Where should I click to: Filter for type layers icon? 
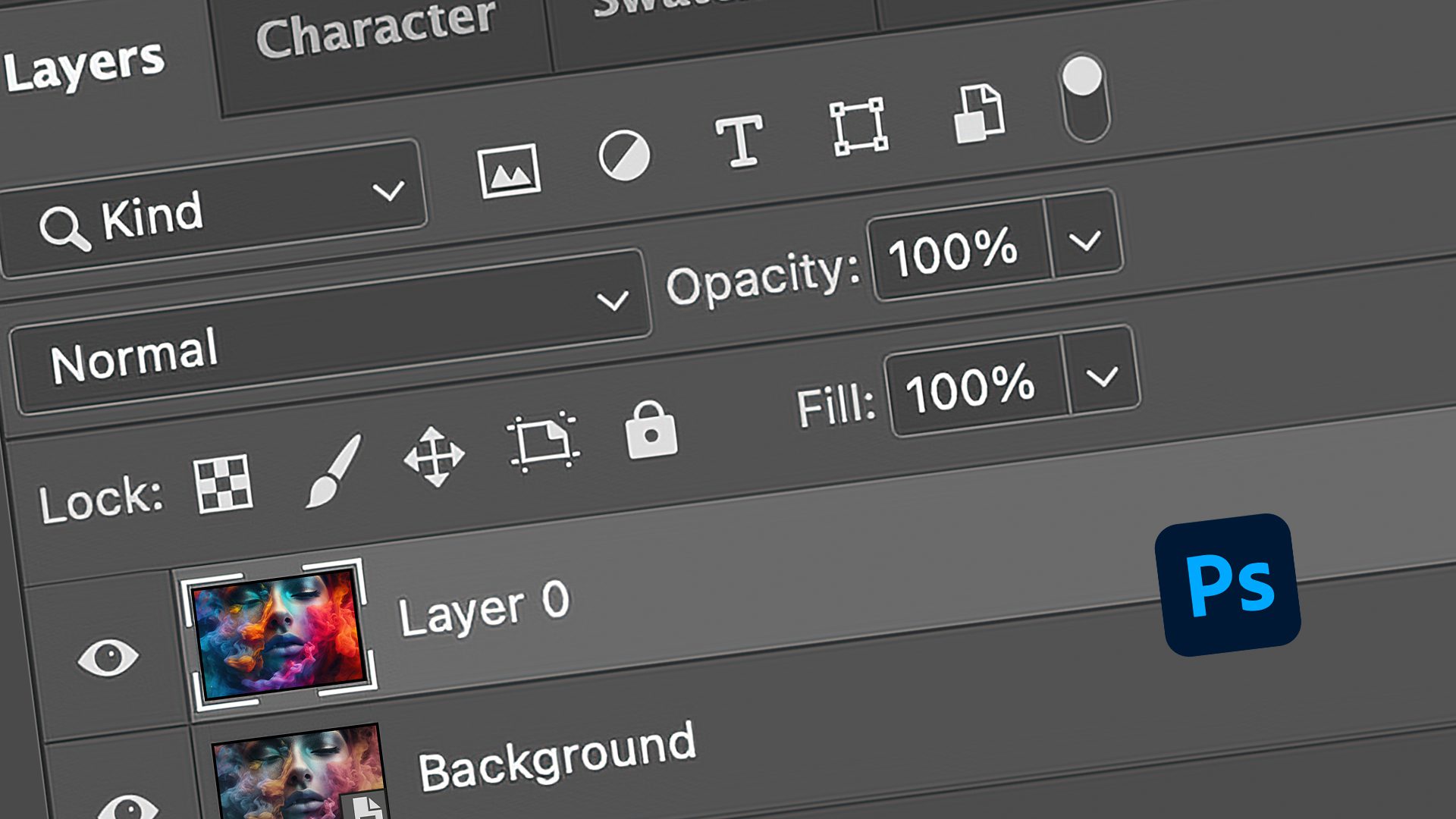click(x=739, y=140)
